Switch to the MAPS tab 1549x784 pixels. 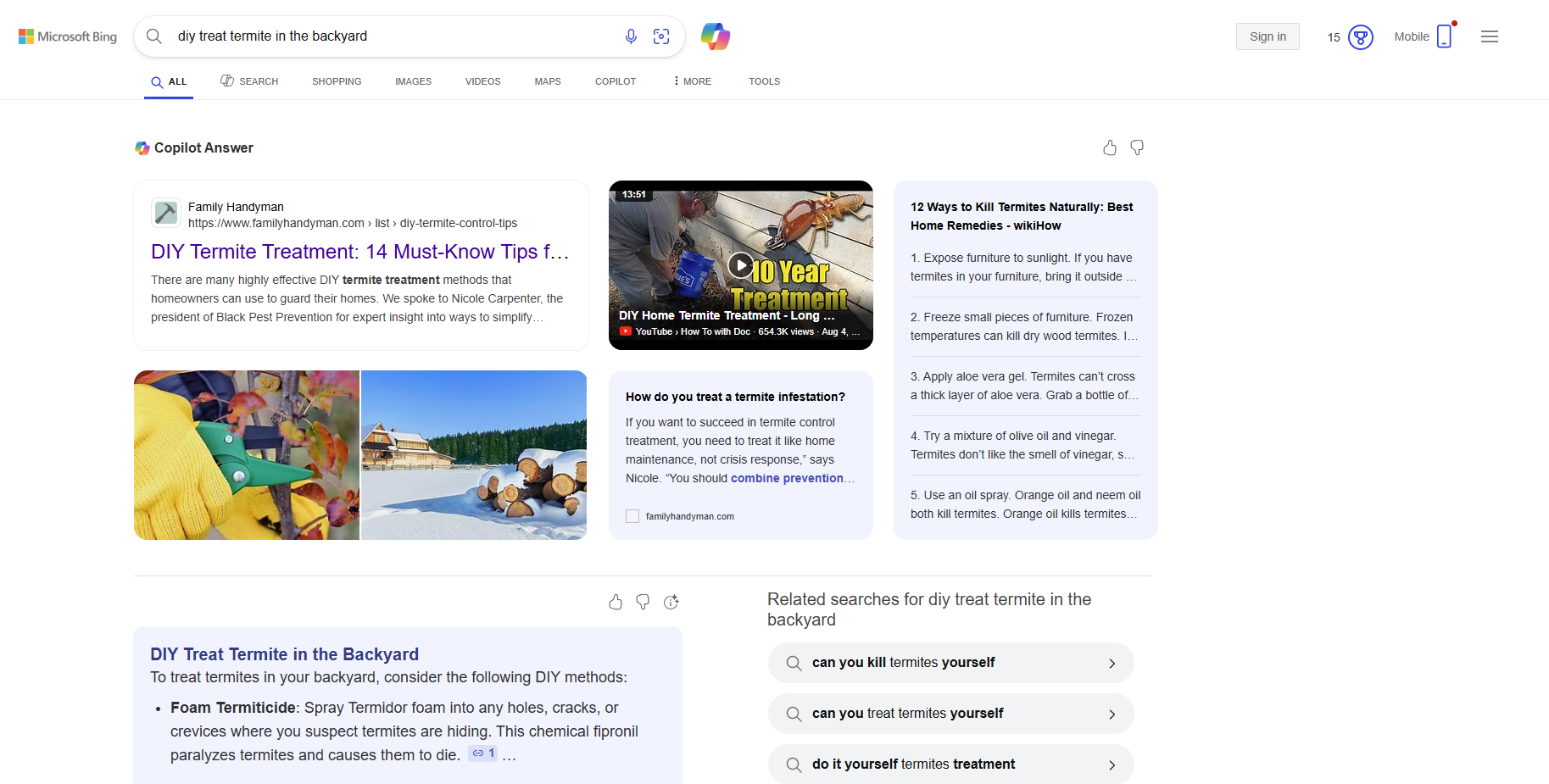[x=548, y=81]
